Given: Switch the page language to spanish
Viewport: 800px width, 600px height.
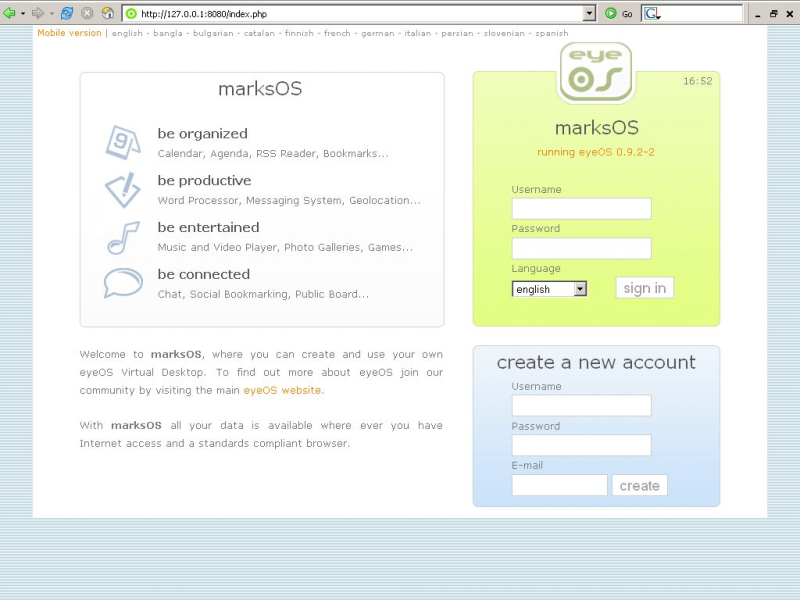Looking at the screenshot, I should click(x=552, y=33).
